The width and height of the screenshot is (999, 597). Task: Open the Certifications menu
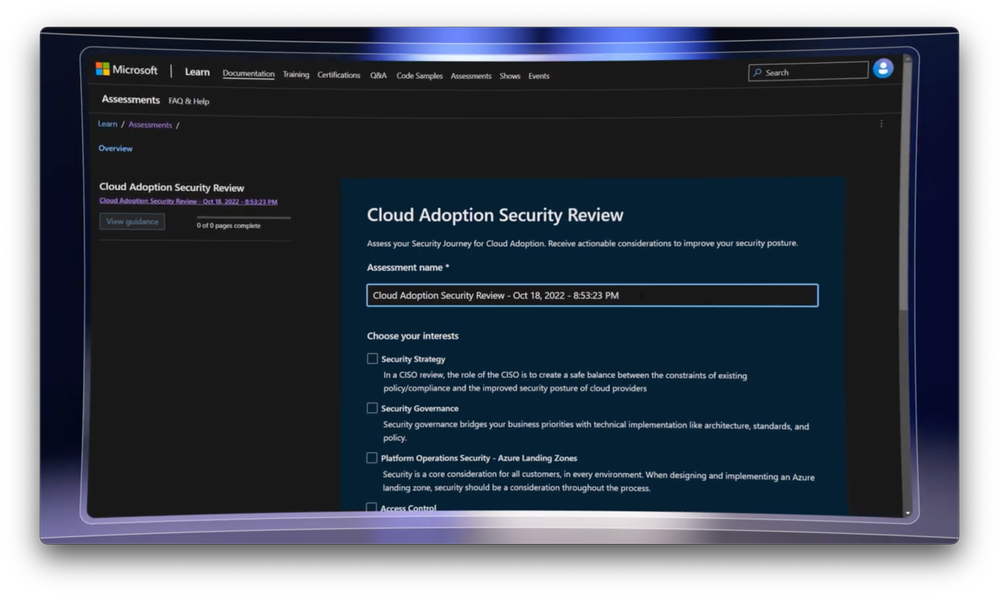339,75
